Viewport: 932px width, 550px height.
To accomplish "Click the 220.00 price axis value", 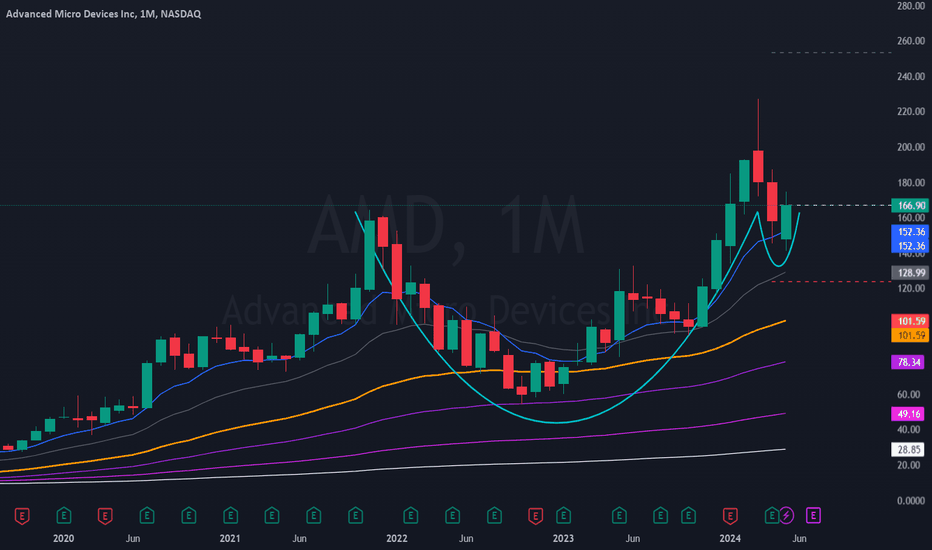I will pos(911,111).
